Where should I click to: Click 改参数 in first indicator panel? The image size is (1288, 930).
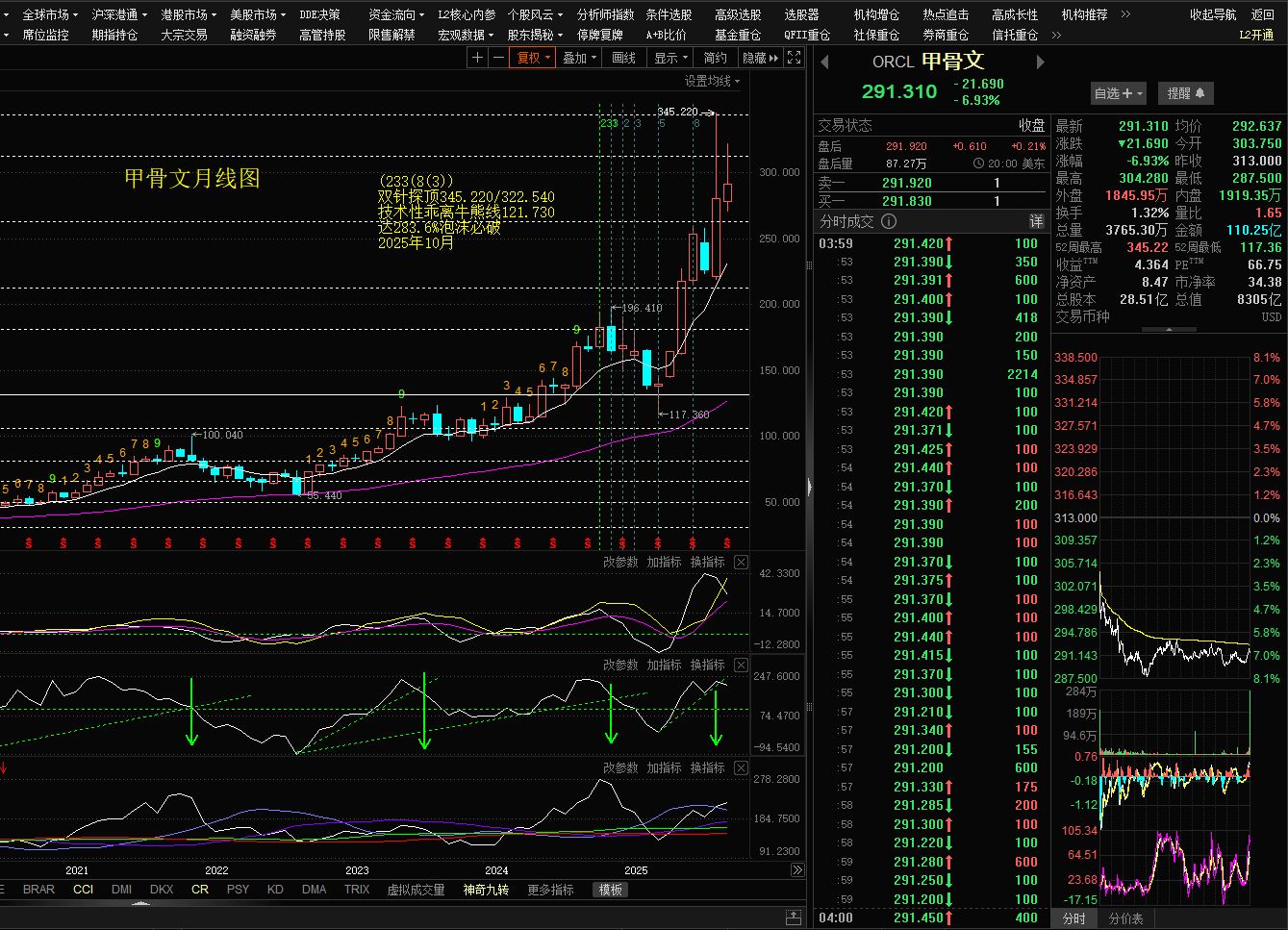pos(620,562)
